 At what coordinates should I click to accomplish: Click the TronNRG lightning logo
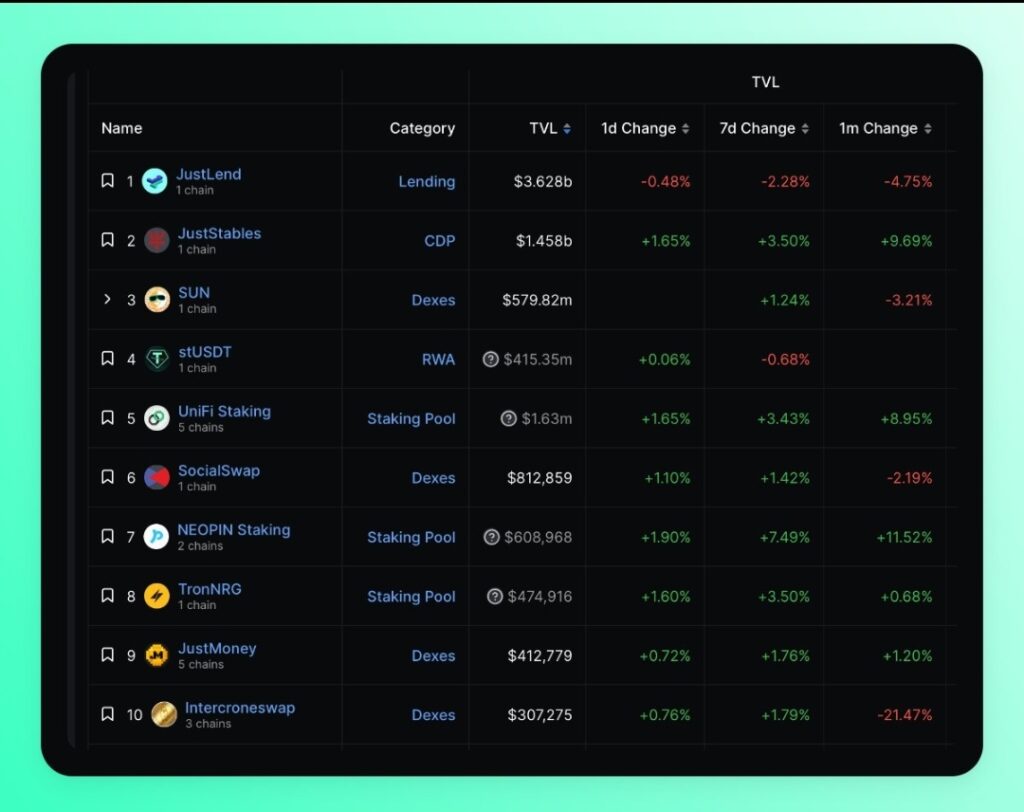point(157,596)
